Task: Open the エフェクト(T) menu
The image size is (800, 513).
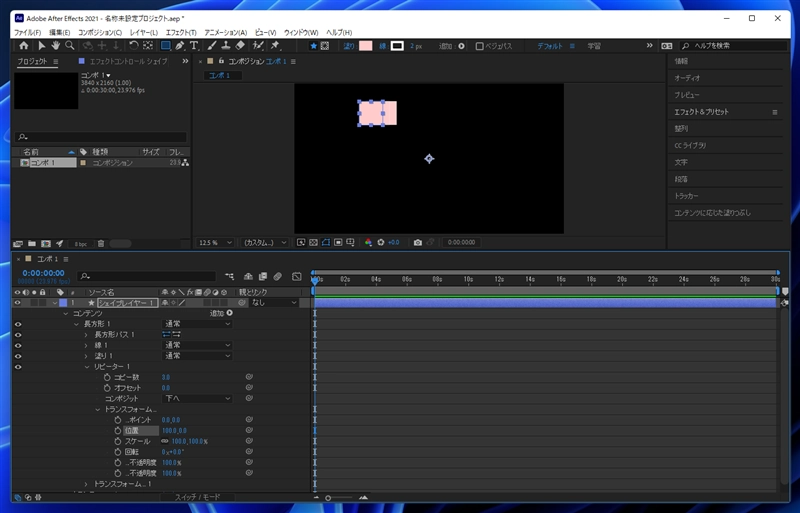Action: point(180,33)
